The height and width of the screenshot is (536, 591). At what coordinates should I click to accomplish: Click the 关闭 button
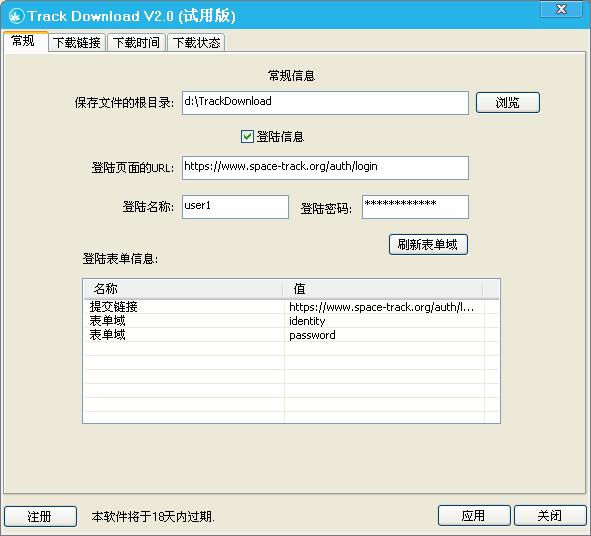(x=550, y=515)
